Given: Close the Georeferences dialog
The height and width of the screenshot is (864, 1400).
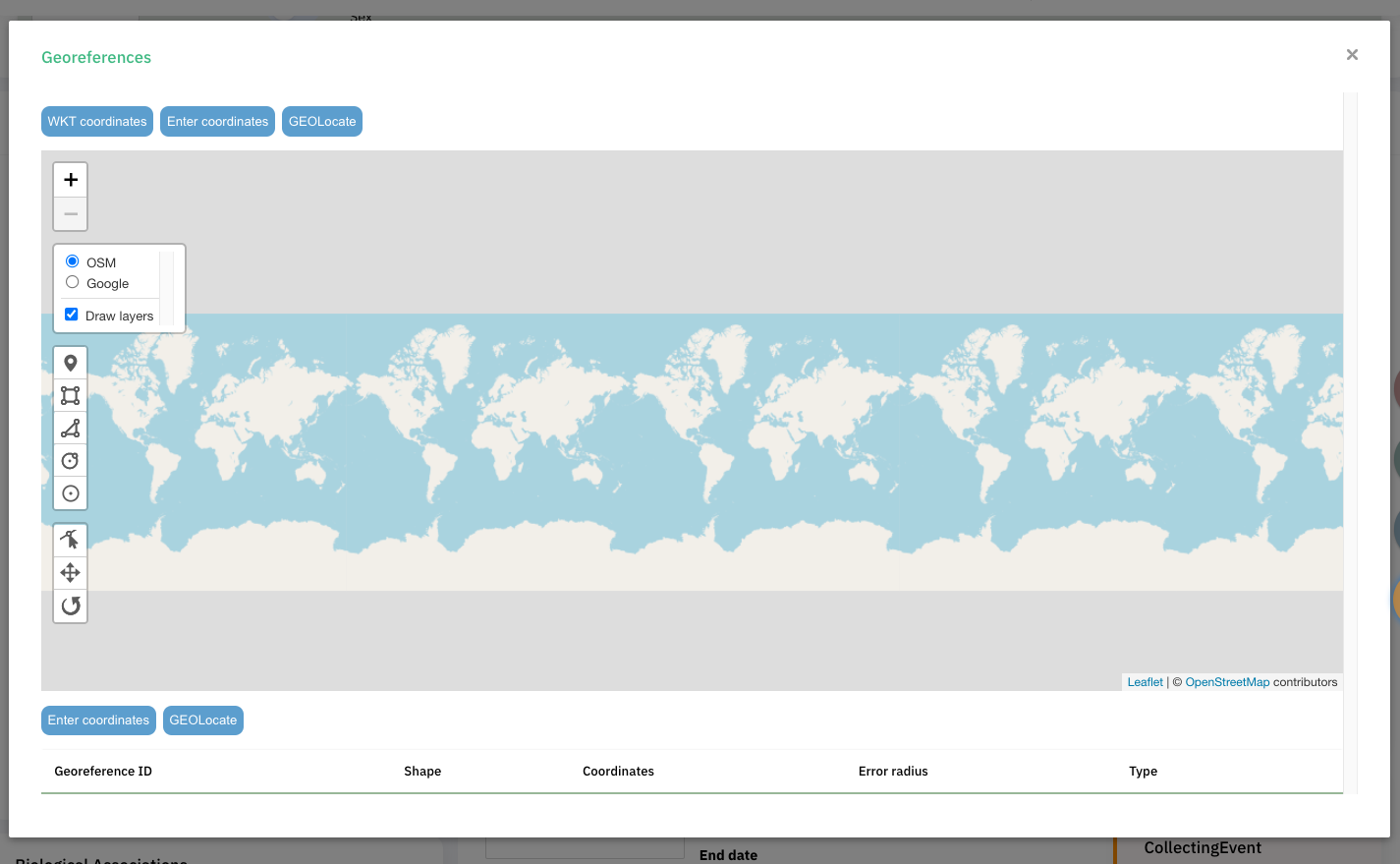Looking at the screenshot, I should tap(1352, 54).
